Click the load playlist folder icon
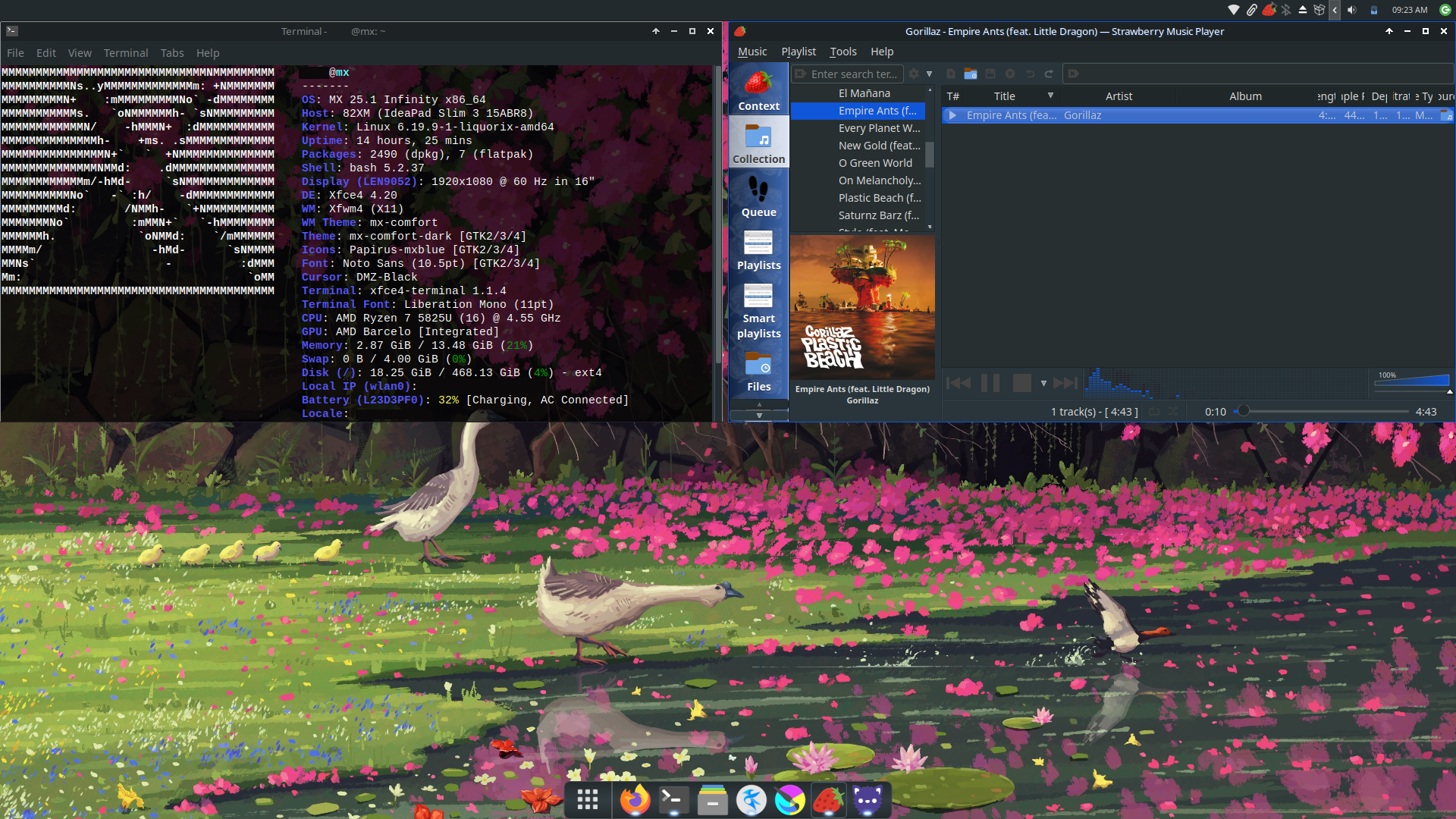 970,74
